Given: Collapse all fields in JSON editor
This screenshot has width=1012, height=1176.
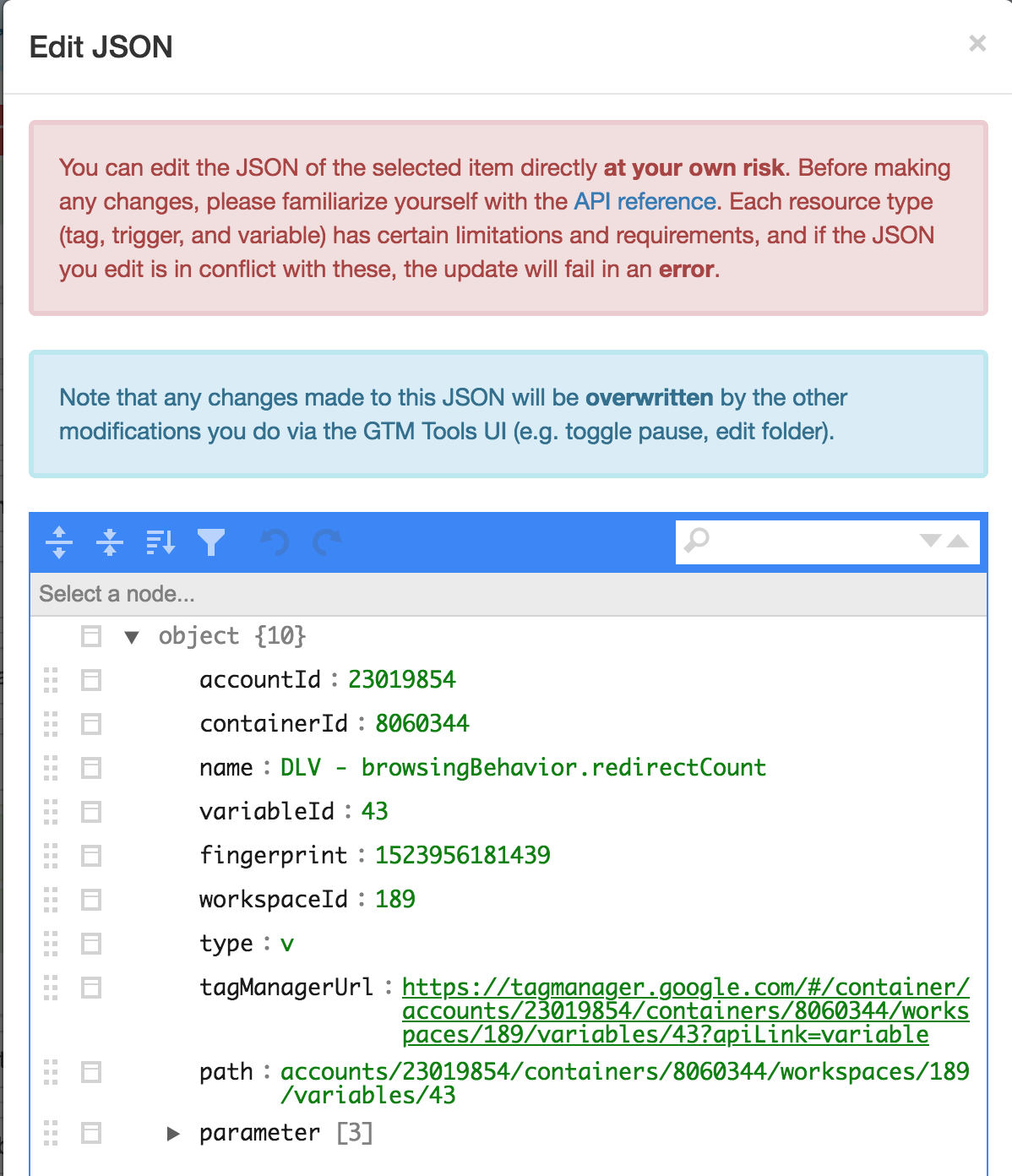Looking at the screenshot, I should [x=110, y=542].
